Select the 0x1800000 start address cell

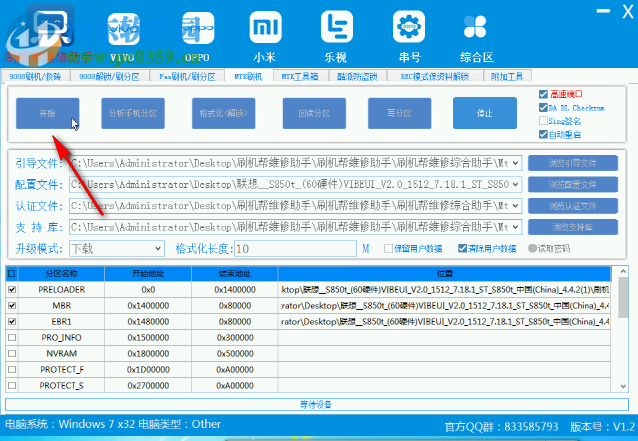coord(148,354)
